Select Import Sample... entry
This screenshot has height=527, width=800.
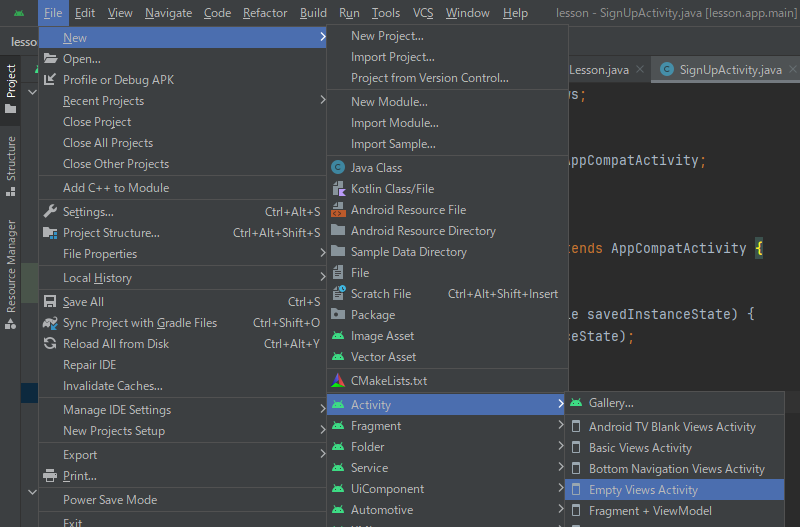(x=447, y=144)
